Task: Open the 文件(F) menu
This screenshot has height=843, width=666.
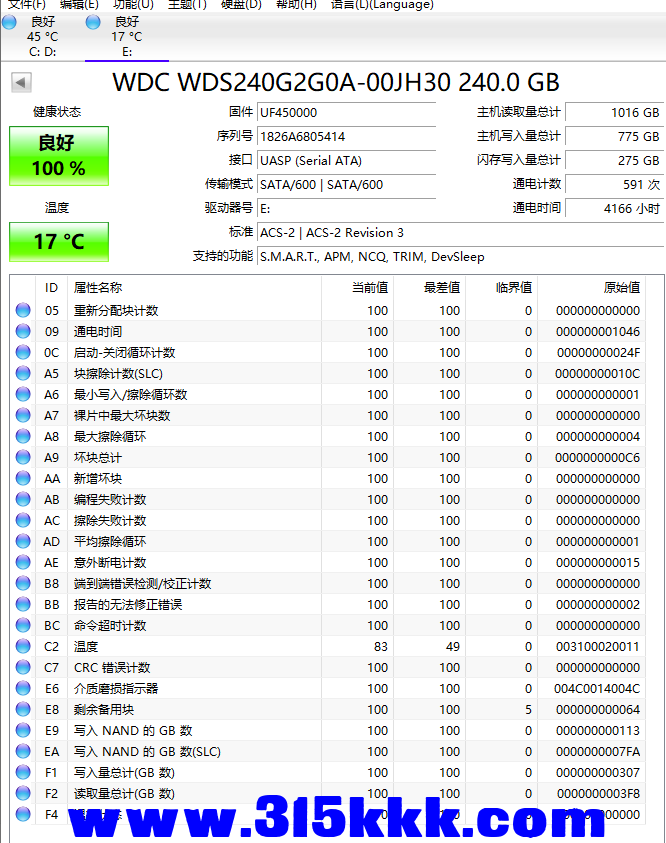Action: pyautogui.click(x=27, y=4)
